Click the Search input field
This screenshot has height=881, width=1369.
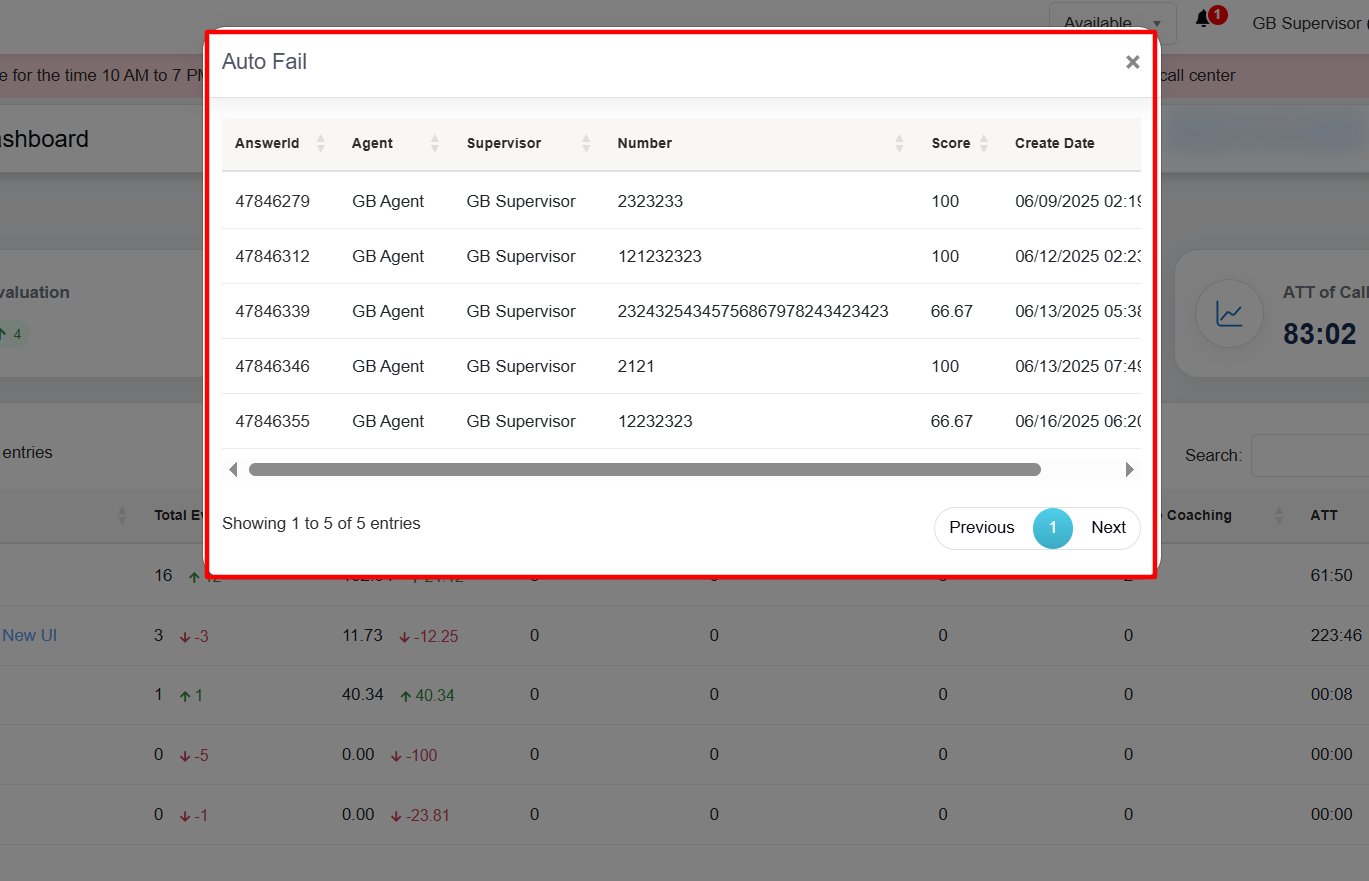(x=1310, y=455)
